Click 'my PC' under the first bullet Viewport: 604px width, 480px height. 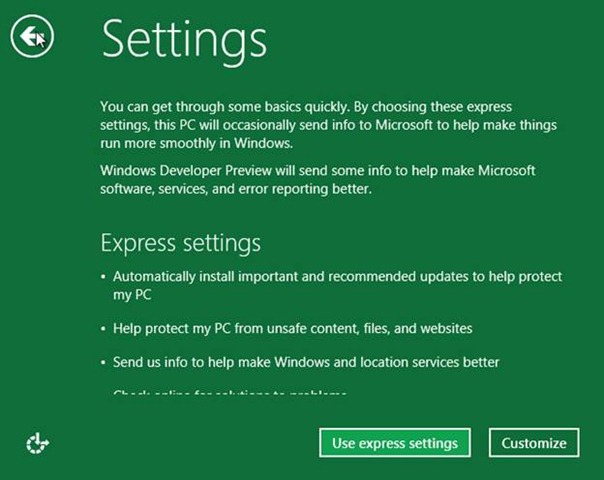(132, 295)
